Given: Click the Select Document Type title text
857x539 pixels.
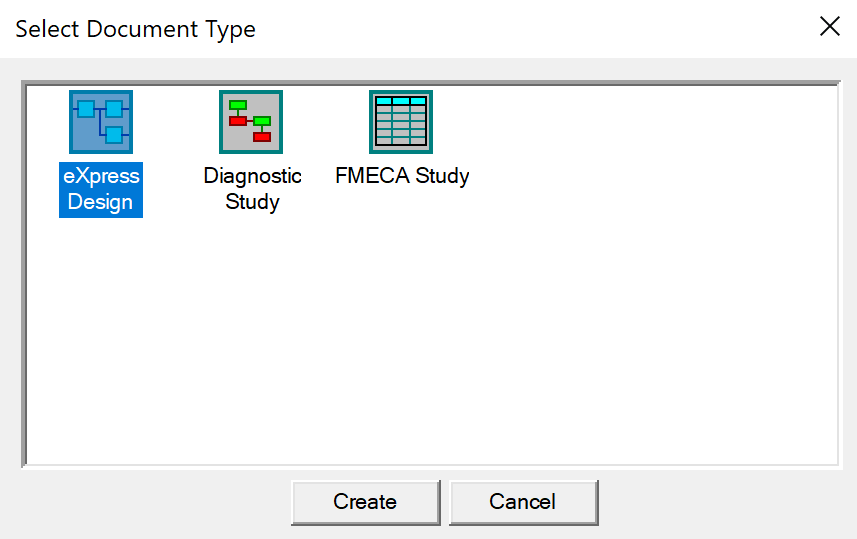Looking at the screenshot, I should point(136,29).
